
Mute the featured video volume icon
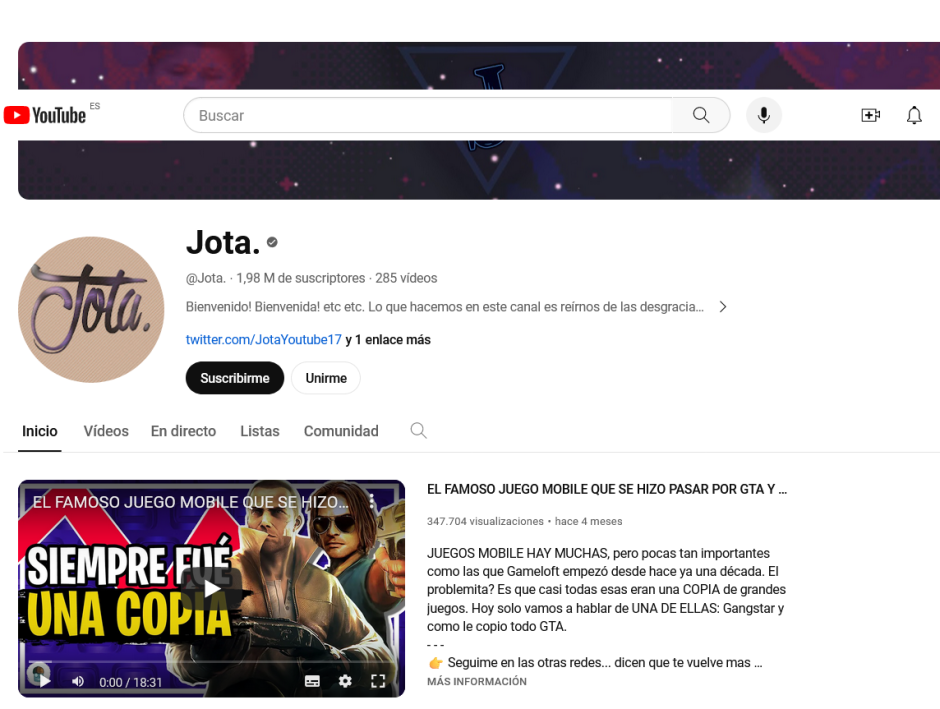coord(78,681)
